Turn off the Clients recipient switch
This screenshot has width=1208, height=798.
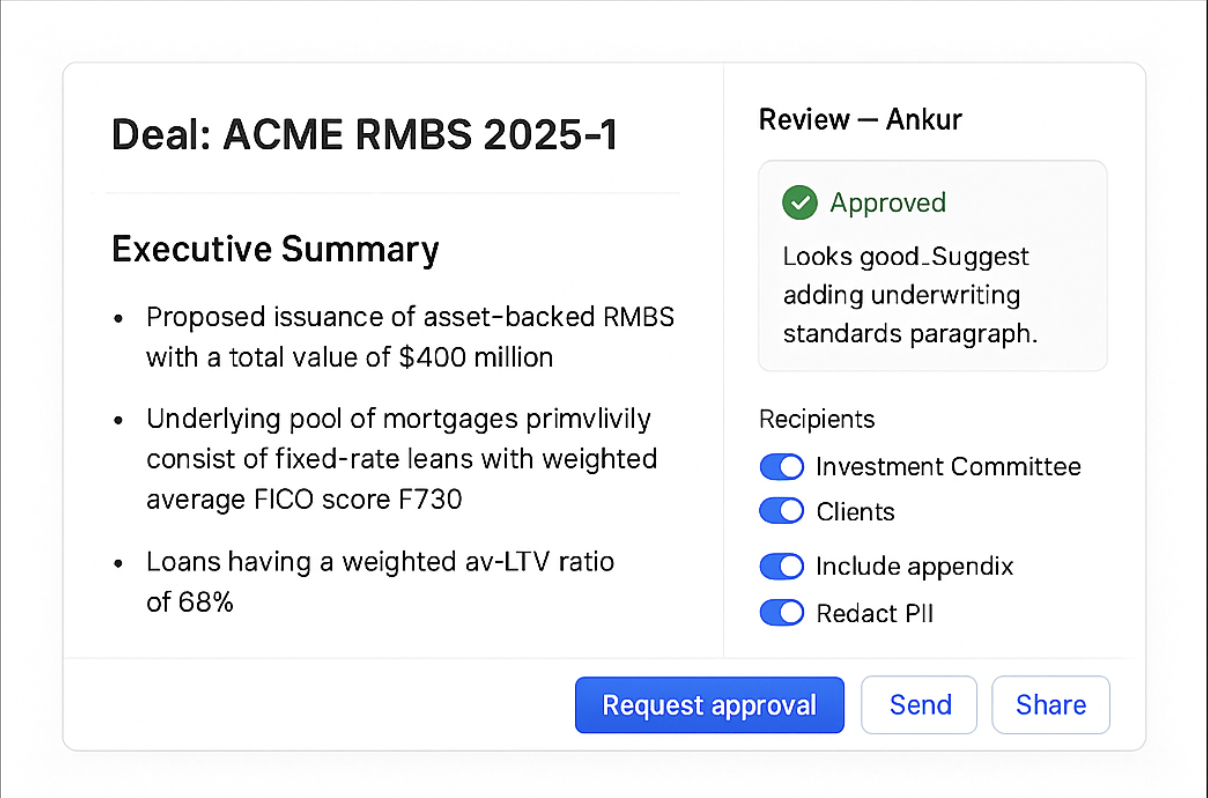(782, 511)
